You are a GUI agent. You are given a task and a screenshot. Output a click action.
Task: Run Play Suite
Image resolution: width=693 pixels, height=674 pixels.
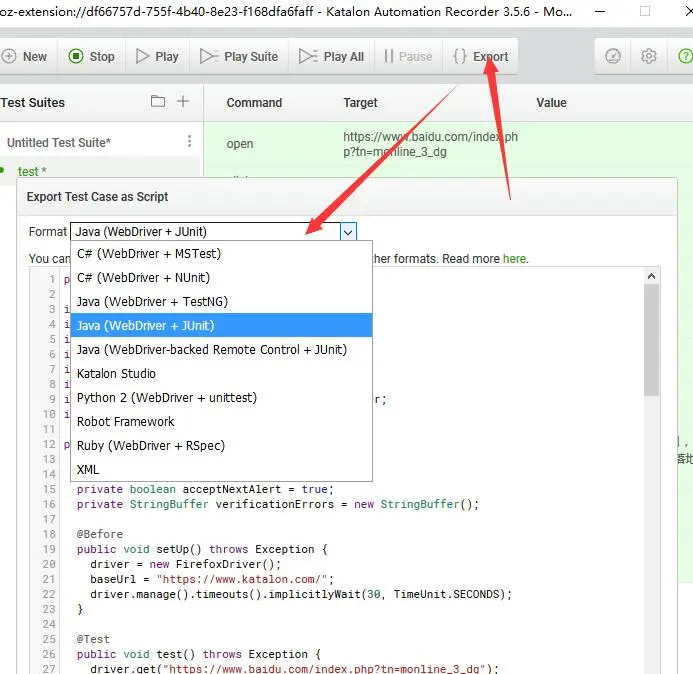point(239,57)
